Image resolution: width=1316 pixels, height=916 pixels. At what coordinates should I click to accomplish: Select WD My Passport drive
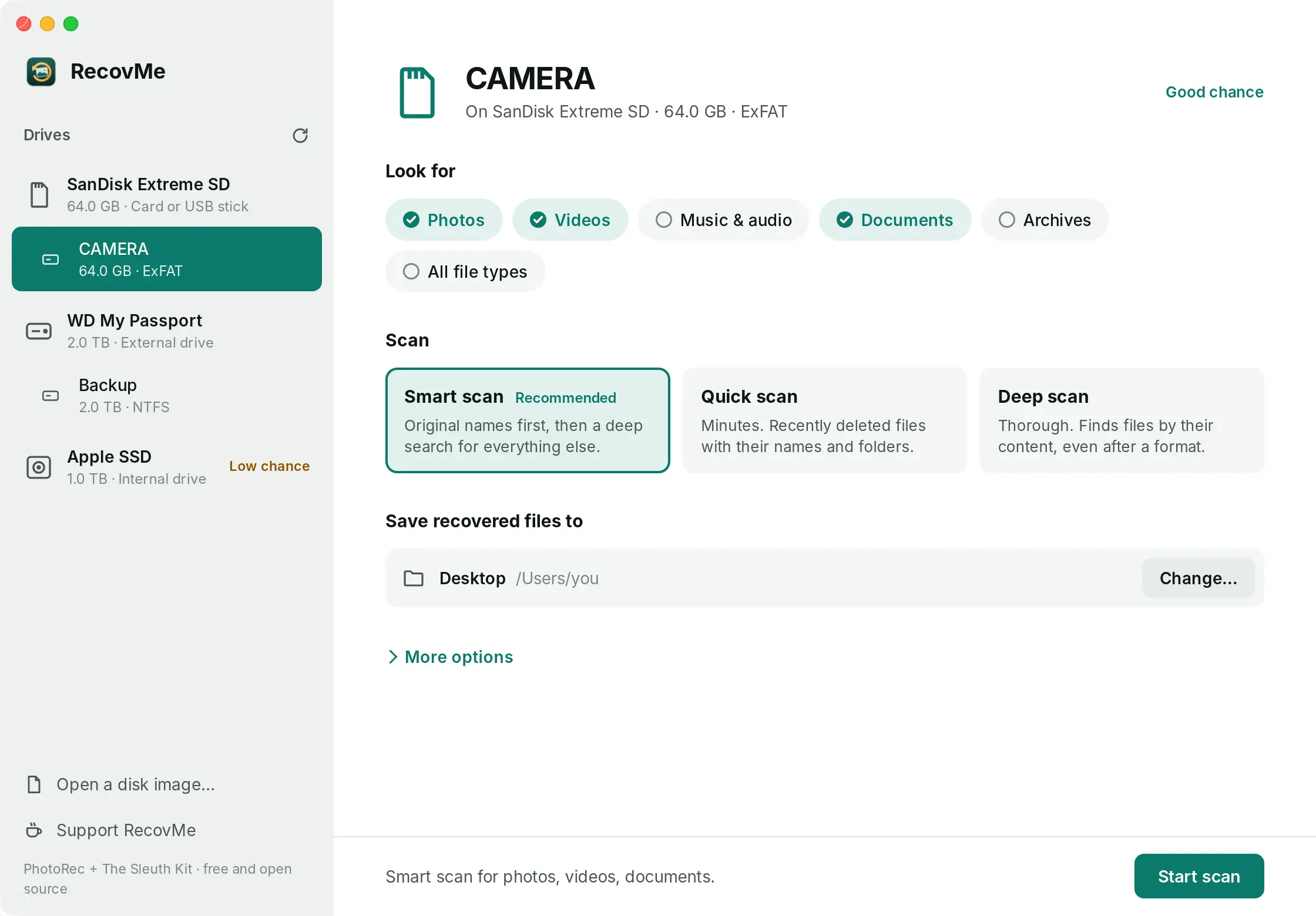click(x=167, y=331)
